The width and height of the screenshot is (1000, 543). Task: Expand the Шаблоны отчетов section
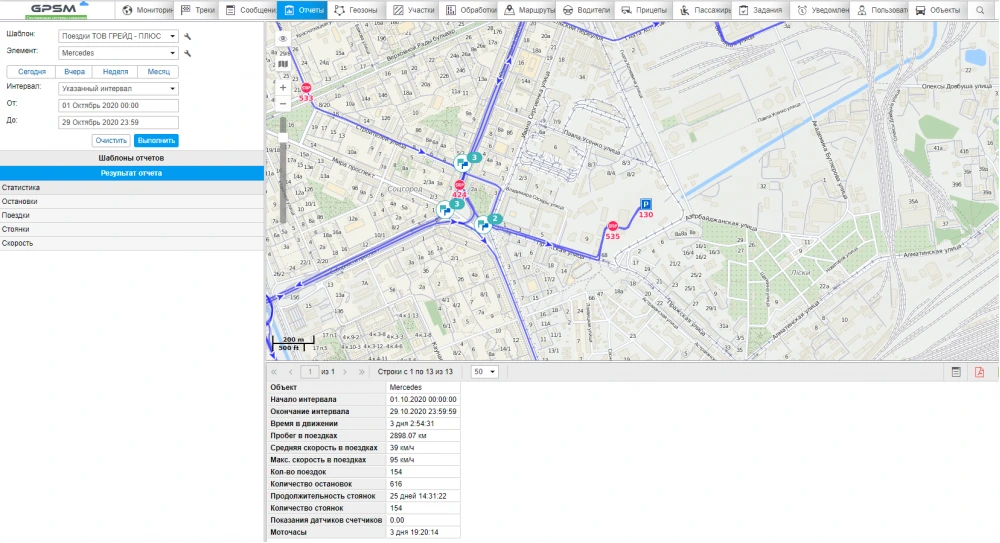coord(131,158)
